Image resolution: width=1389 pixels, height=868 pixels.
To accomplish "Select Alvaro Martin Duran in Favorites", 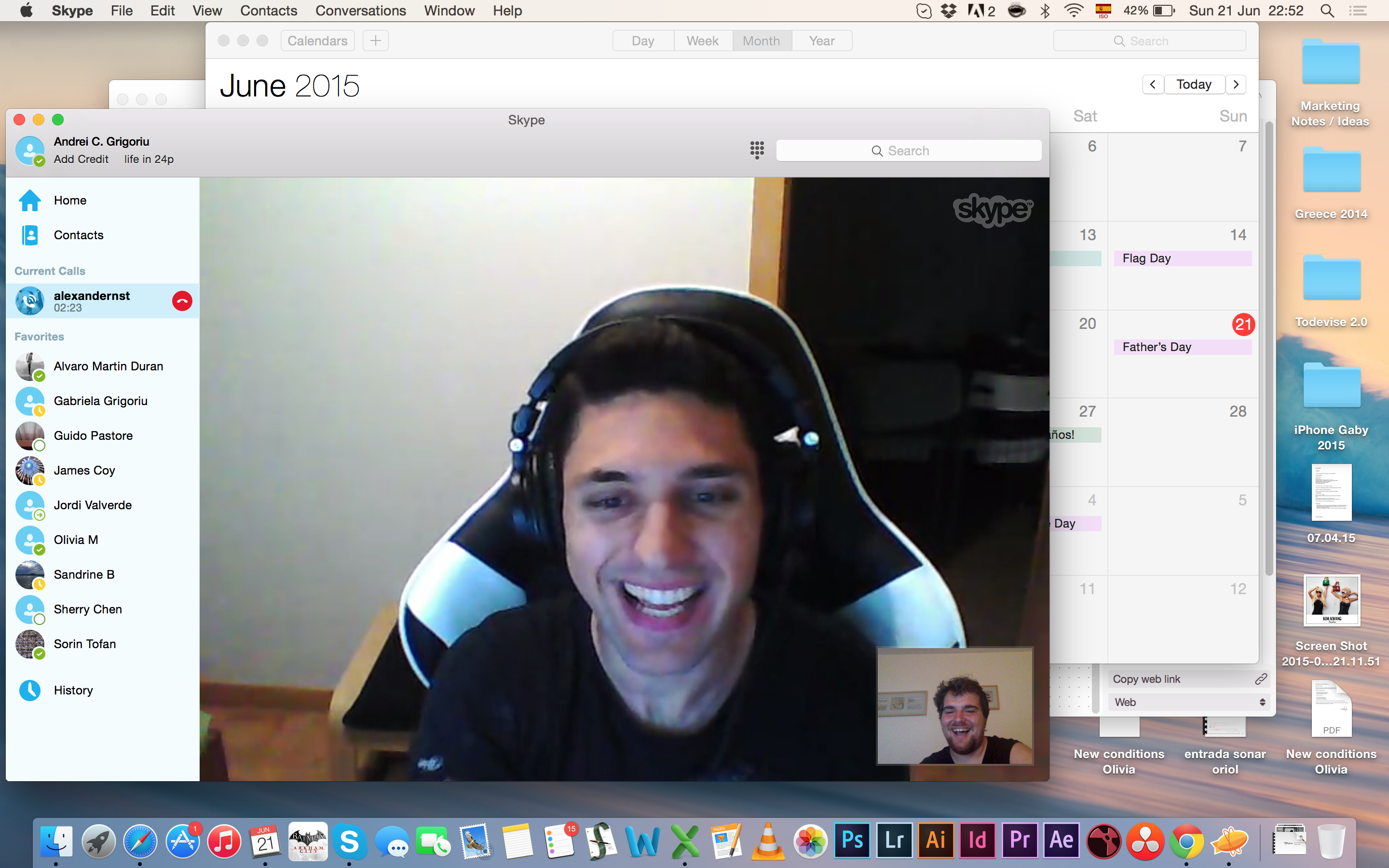I will click(102, 366).
